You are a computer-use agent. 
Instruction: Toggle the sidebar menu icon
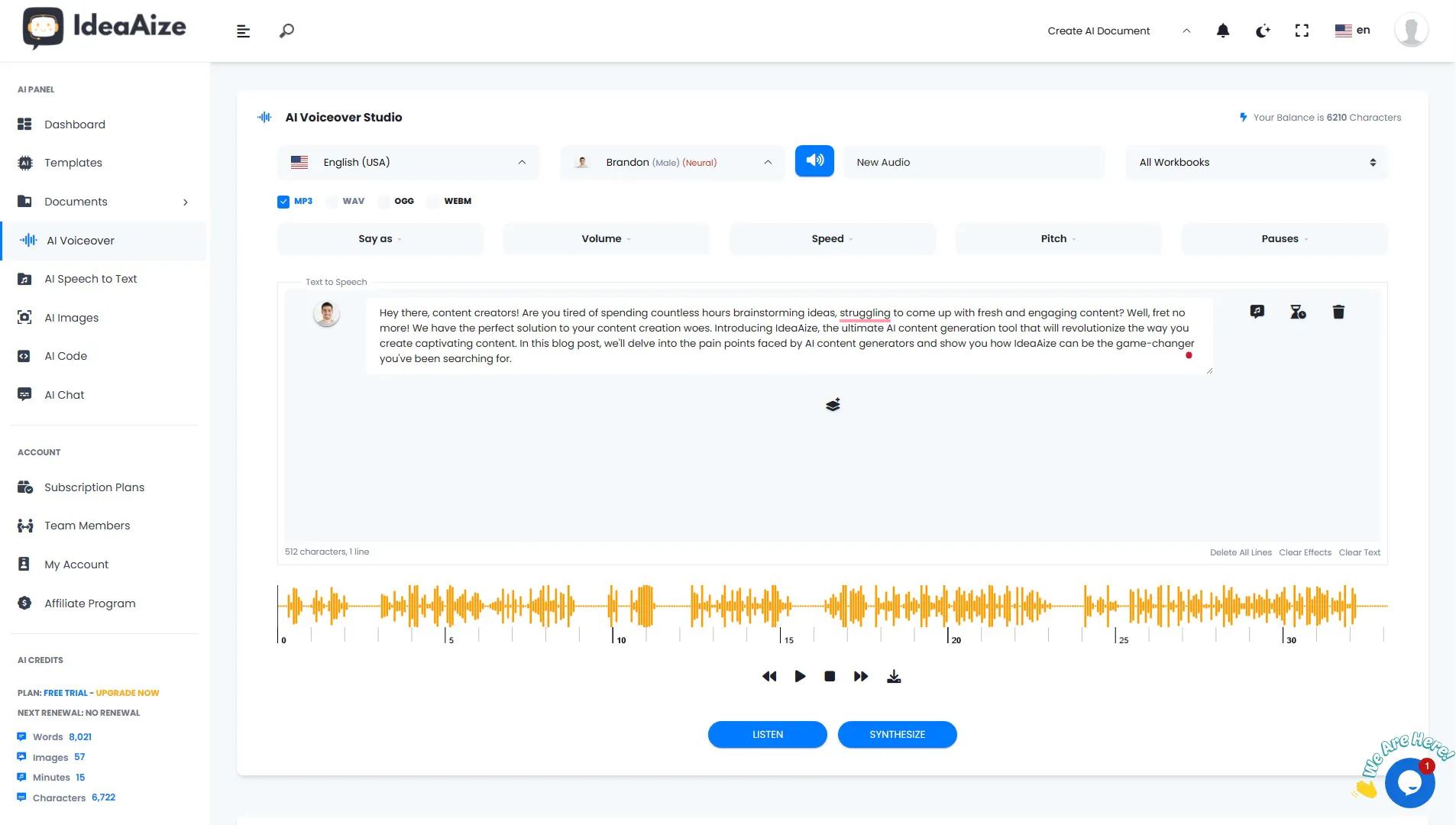tap(243, 31)
